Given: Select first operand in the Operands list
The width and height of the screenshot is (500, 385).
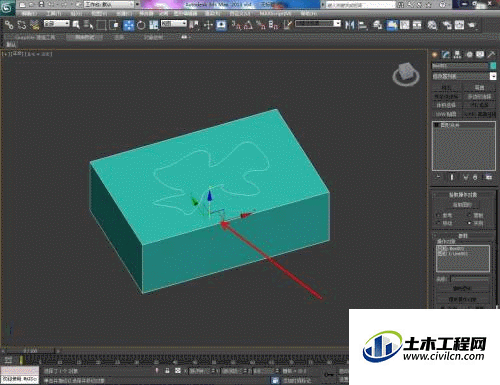Looking at the screenshot, I should pyautogui.click(x=463, y=249).
